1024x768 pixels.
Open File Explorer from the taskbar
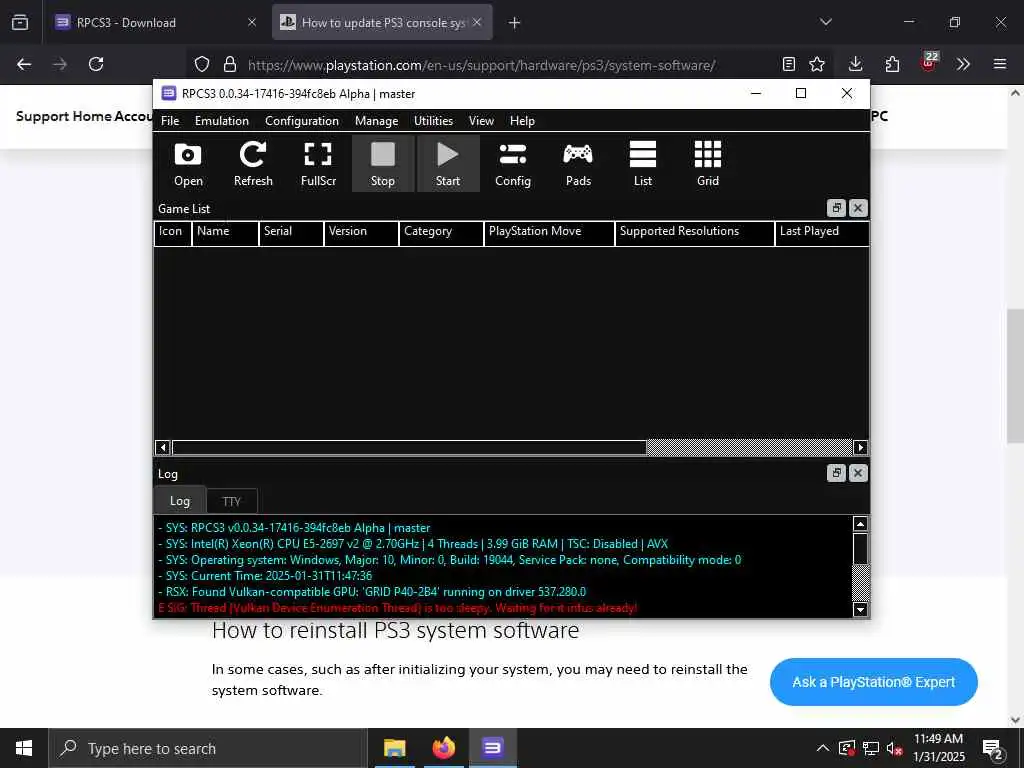394,748
